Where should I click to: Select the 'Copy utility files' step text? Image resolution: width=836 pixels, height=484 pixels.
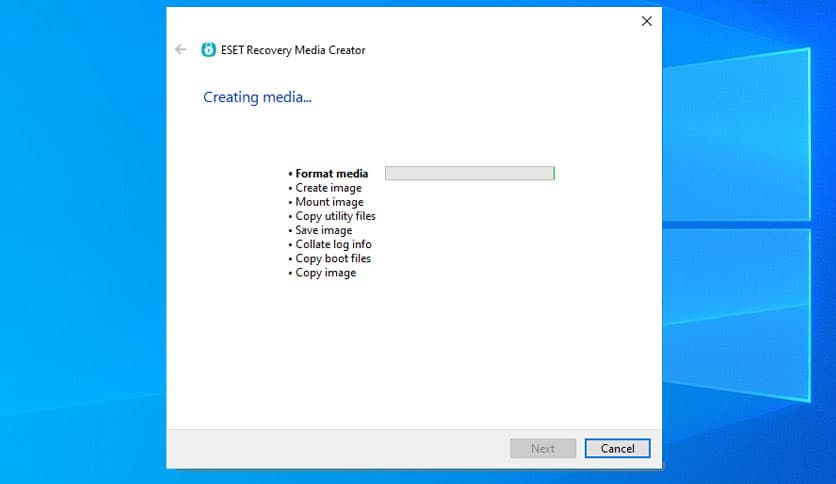pos(335,216)
